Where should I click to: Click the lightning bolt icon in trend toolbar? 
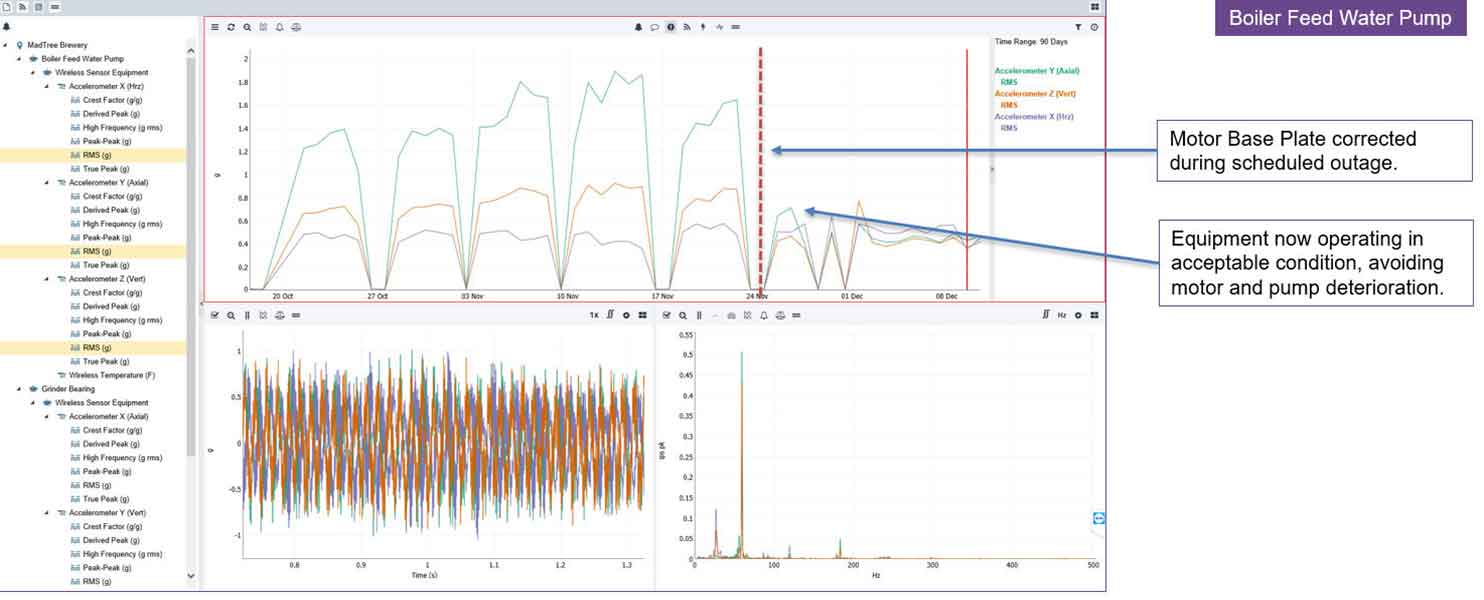click(x=703, y=27)
